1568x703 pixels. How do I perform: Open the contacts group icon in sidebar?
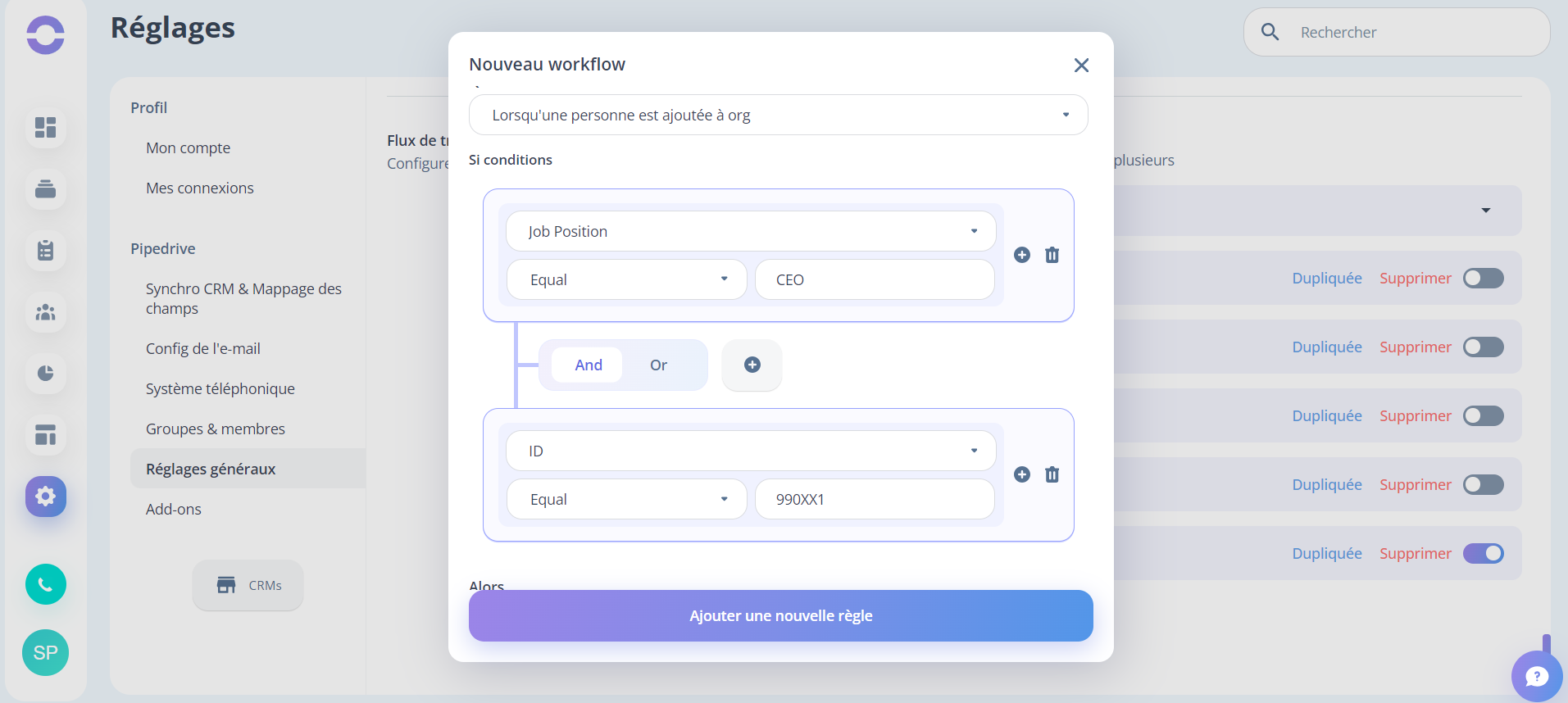[x=46, y=312]
